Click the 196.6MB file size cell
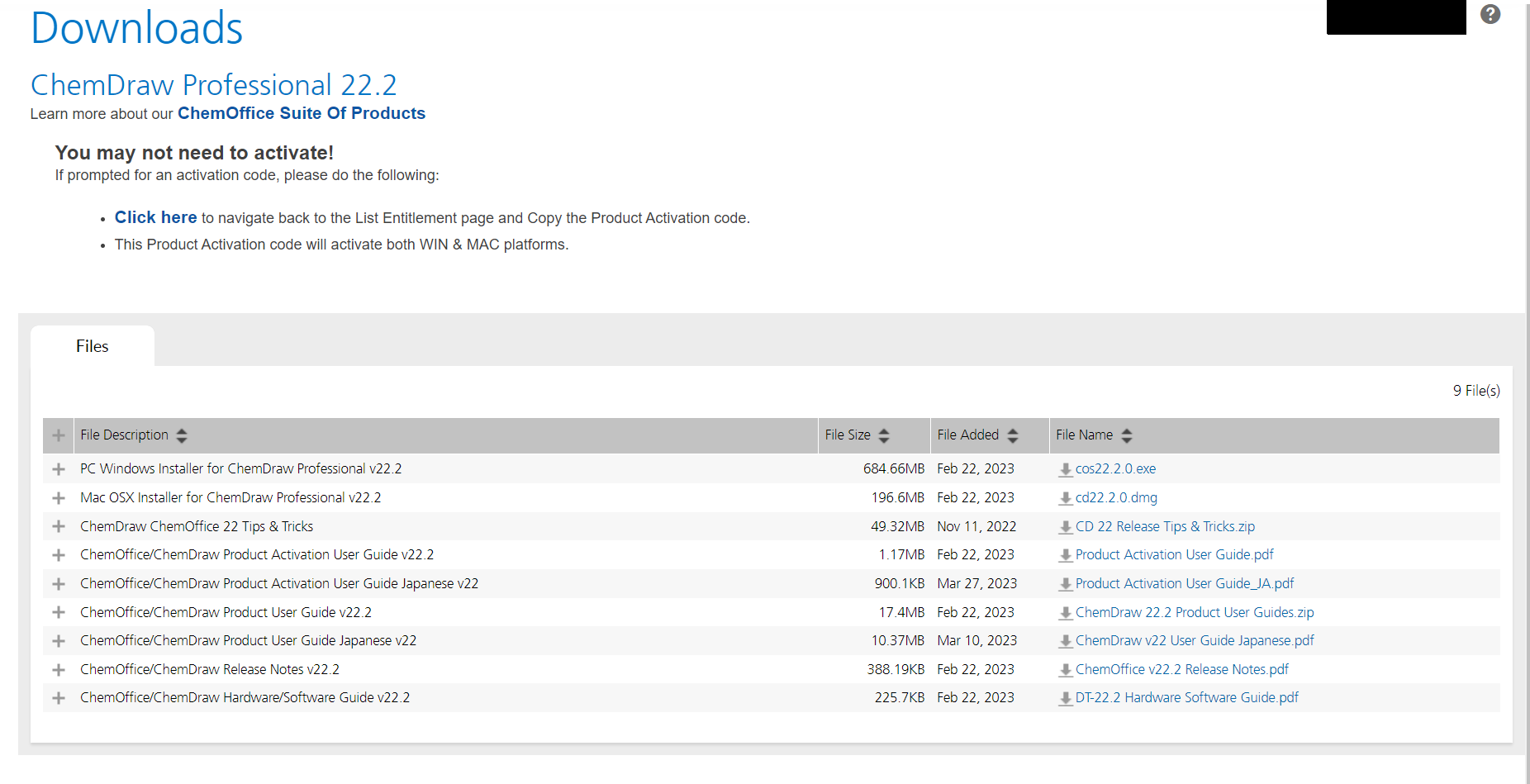The image size is (1530, 784). [898, 497]
